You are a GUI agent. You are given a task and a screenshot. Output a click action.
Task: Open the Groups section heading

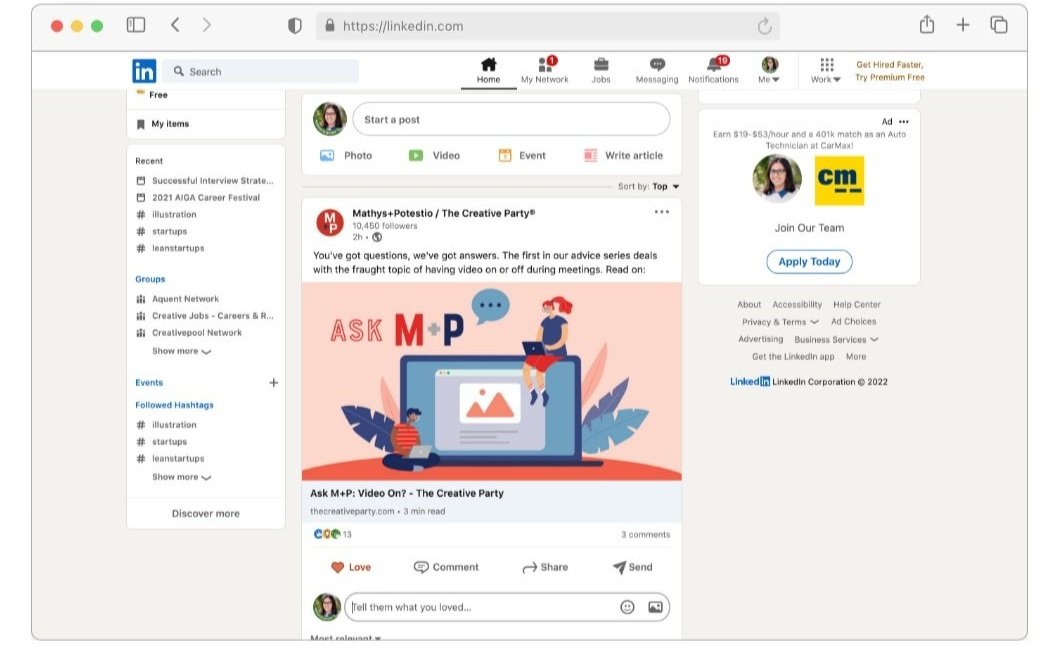tap(150, 279)
